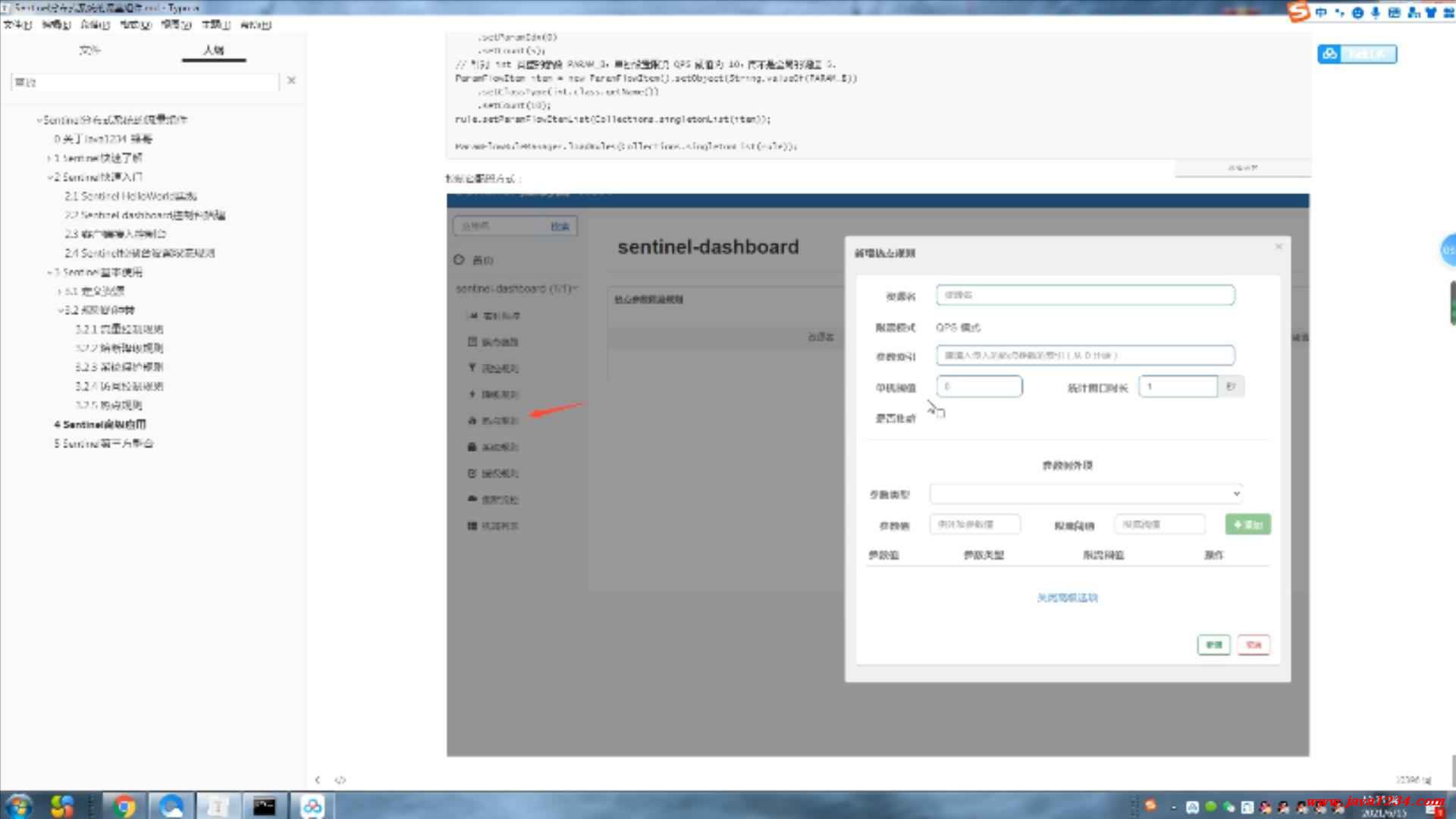The width and height of the screenshot is (1456, 819).
Task: Collapse the '3 Sentinel' outline section arrow
Action: pos(49,272)
